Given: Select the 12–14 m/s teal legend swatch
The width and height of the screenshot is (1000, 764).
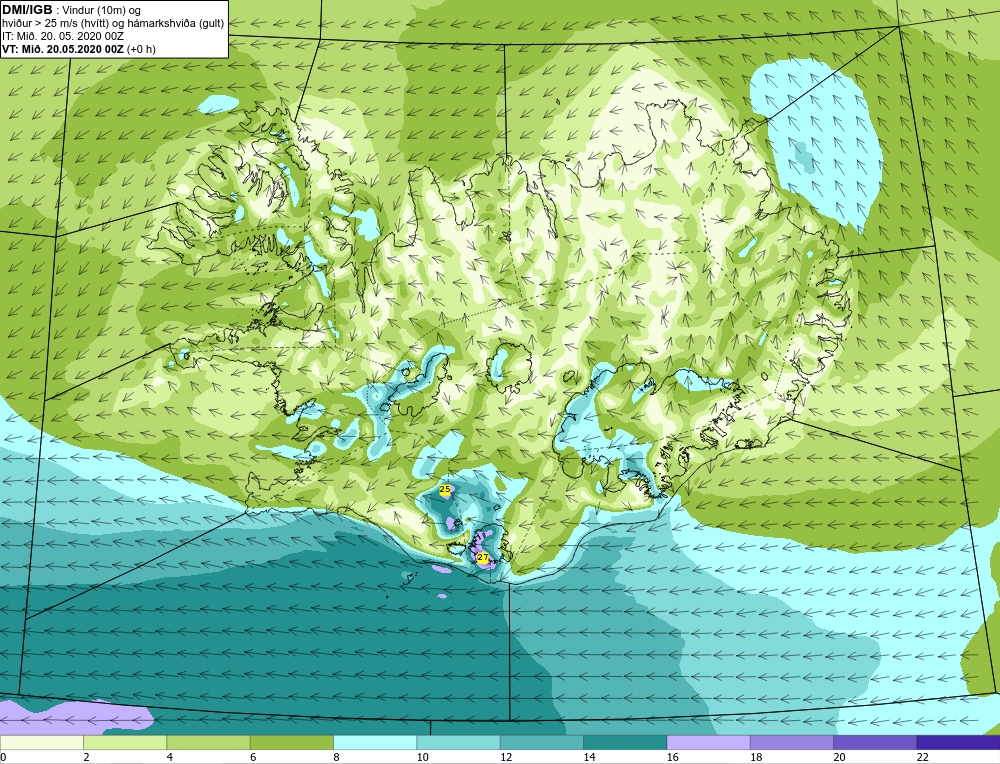Looking at the screenshot, I should click(x=541, y=742).
